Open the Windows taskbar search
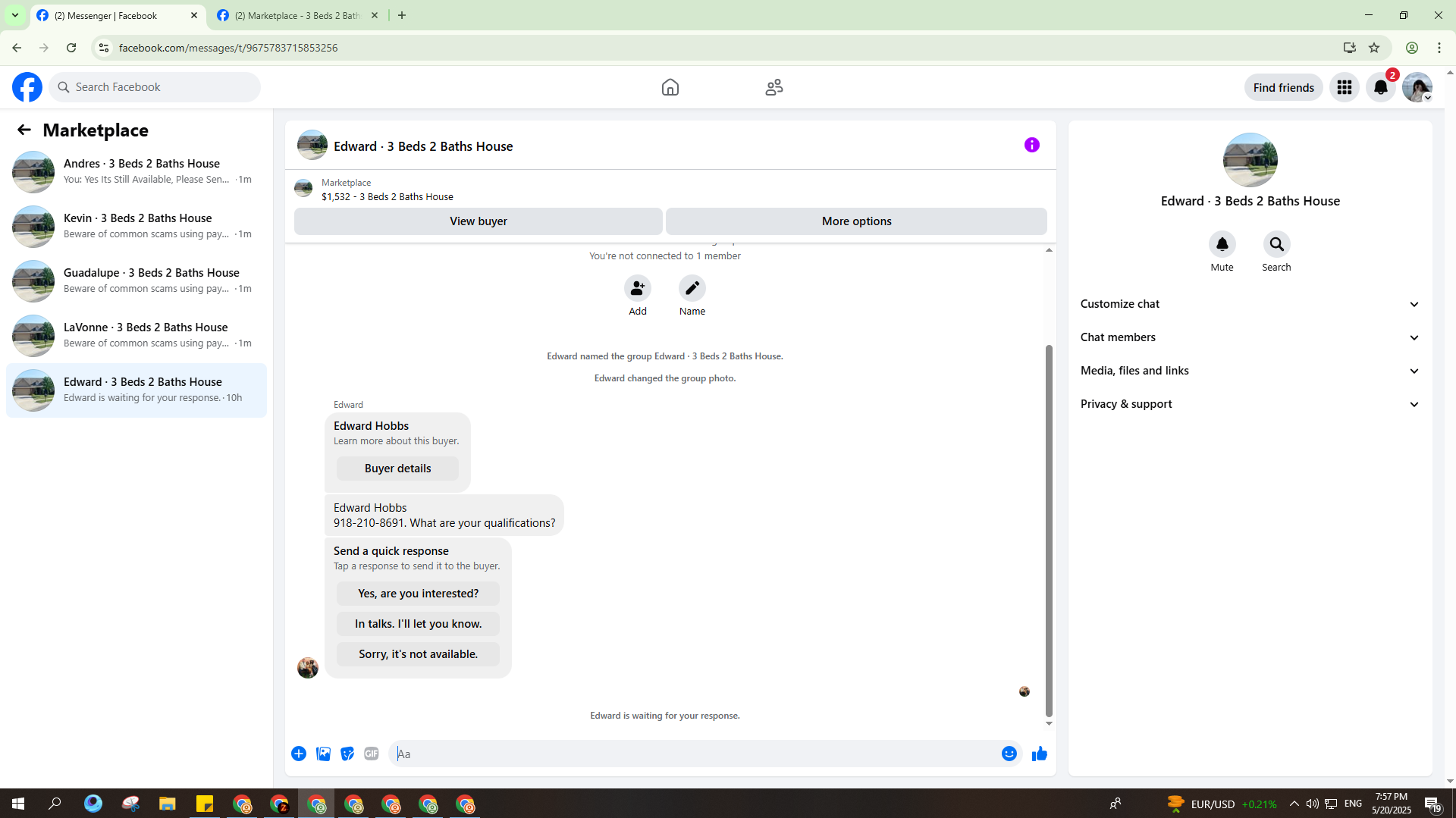1456x818 pixels. [x=55, y=804]
